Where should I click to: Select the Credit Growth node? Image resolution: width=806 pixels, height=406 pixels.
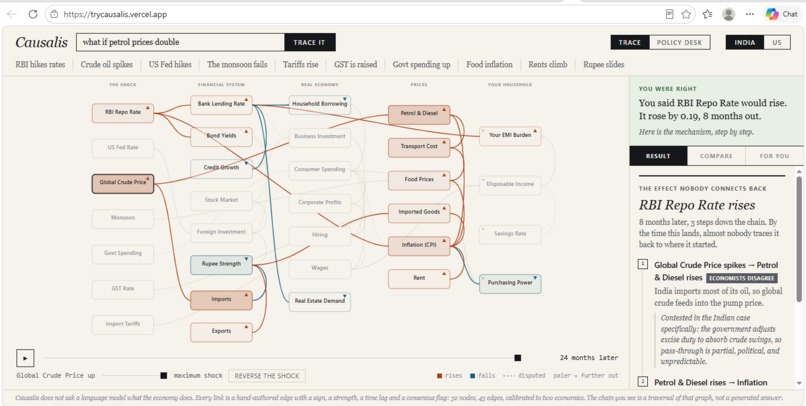[221, 169]
